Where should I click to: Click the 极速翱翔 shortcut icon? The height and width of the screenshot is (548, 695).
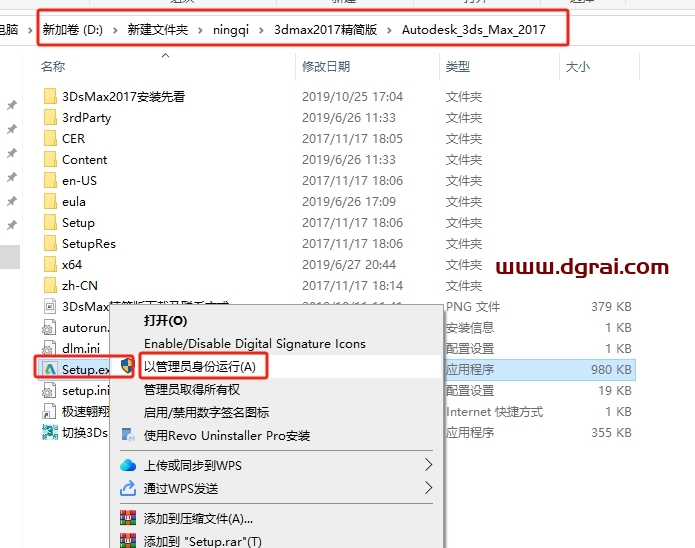click(49, 411)
